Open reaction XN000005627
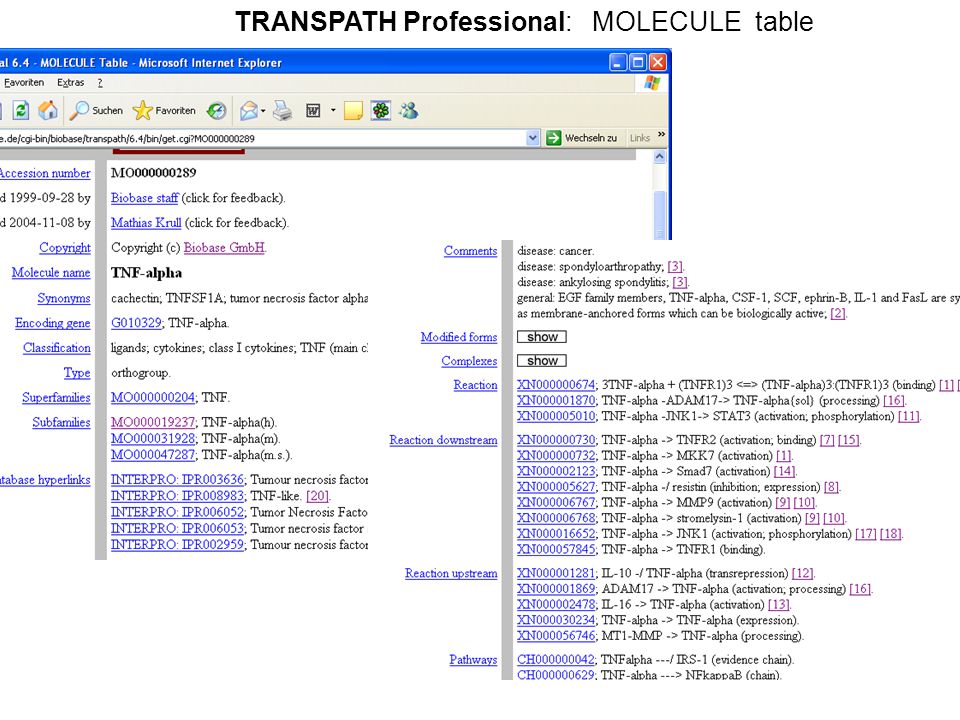 (x=556, y=487)
